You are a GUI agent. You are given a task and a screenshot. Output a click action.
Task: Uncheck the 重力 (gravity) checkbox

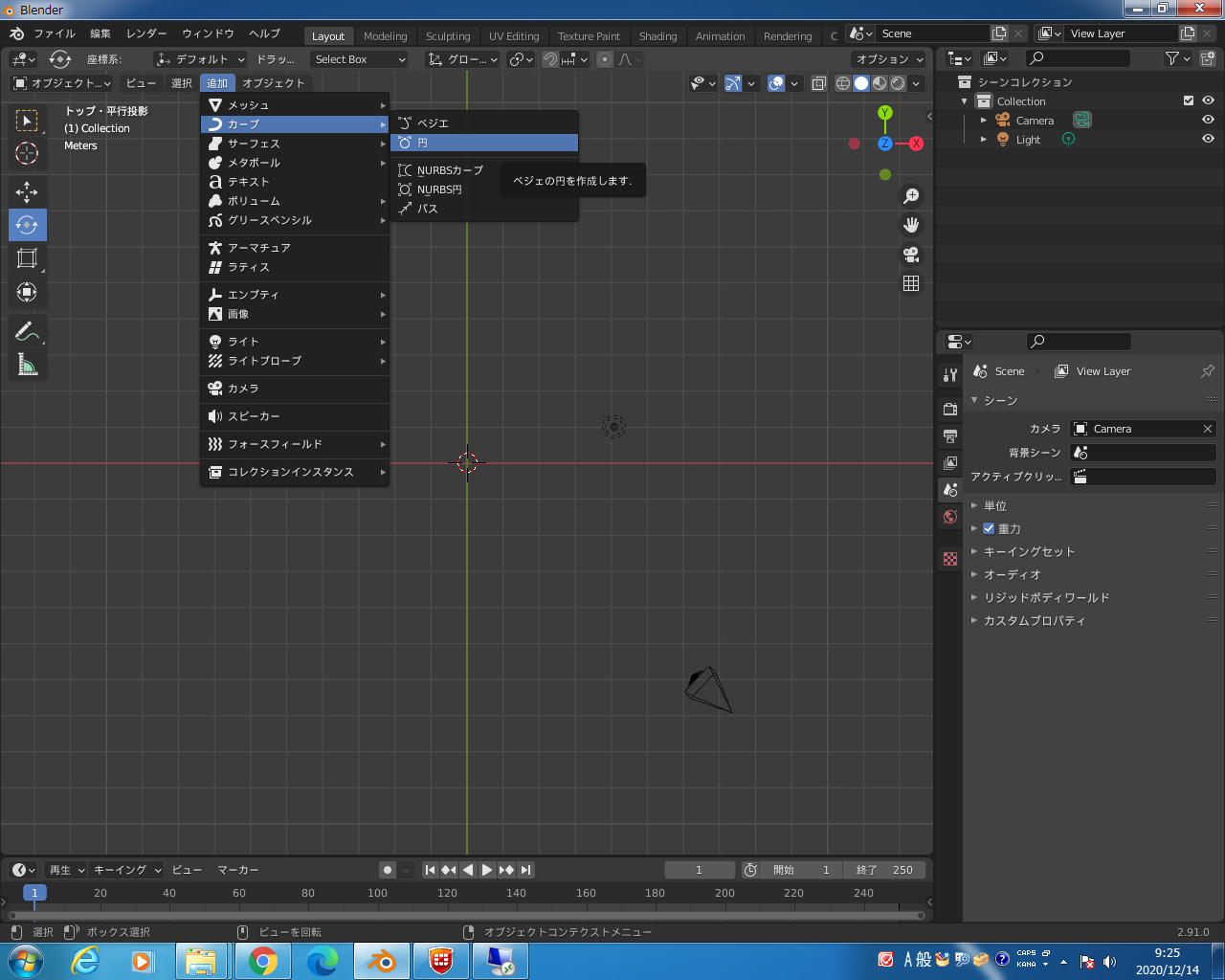(989, 528)
